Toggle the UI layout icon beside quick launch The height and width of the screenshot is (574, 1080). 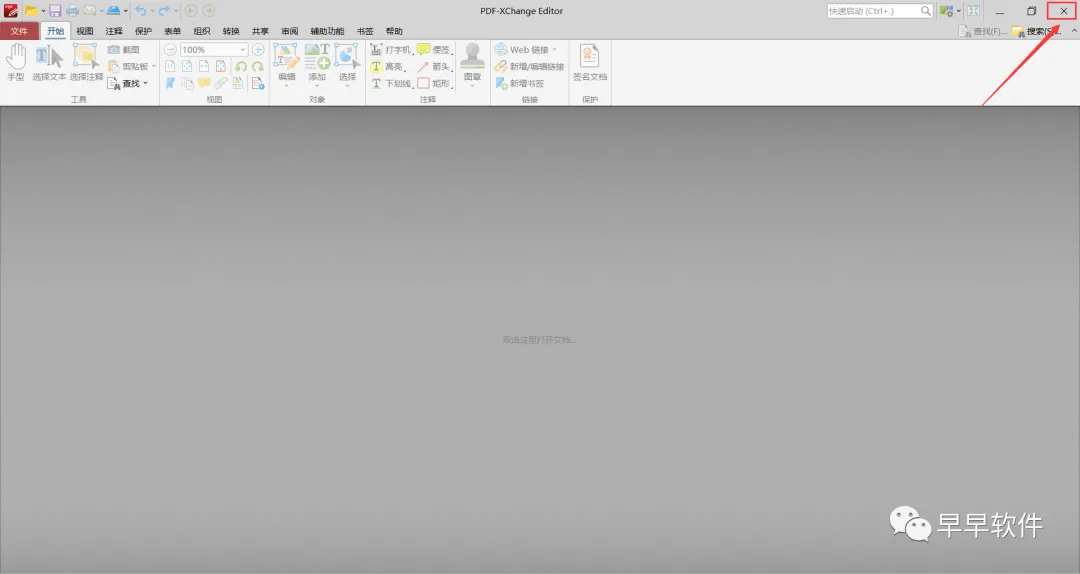pos(947,10)
